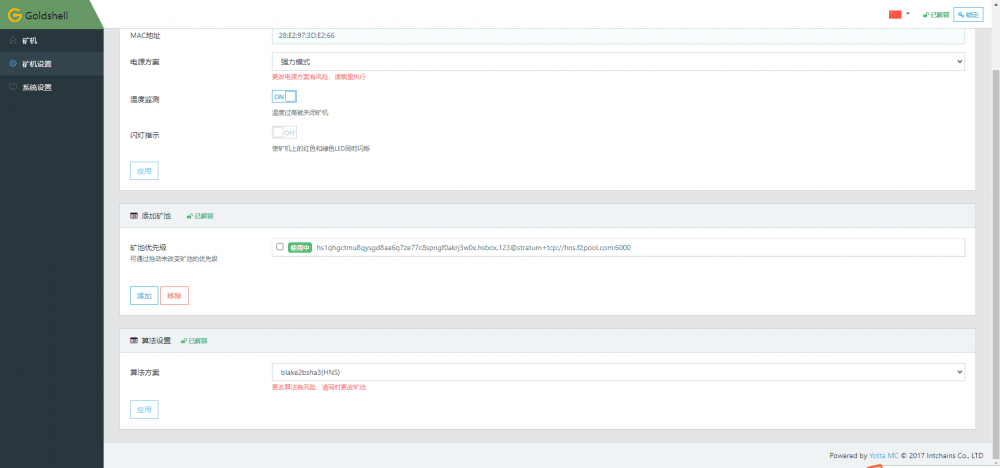Click the green unlocked padlock in header
This screenshot has width=1000, height=468.
[x=925, y=15]
